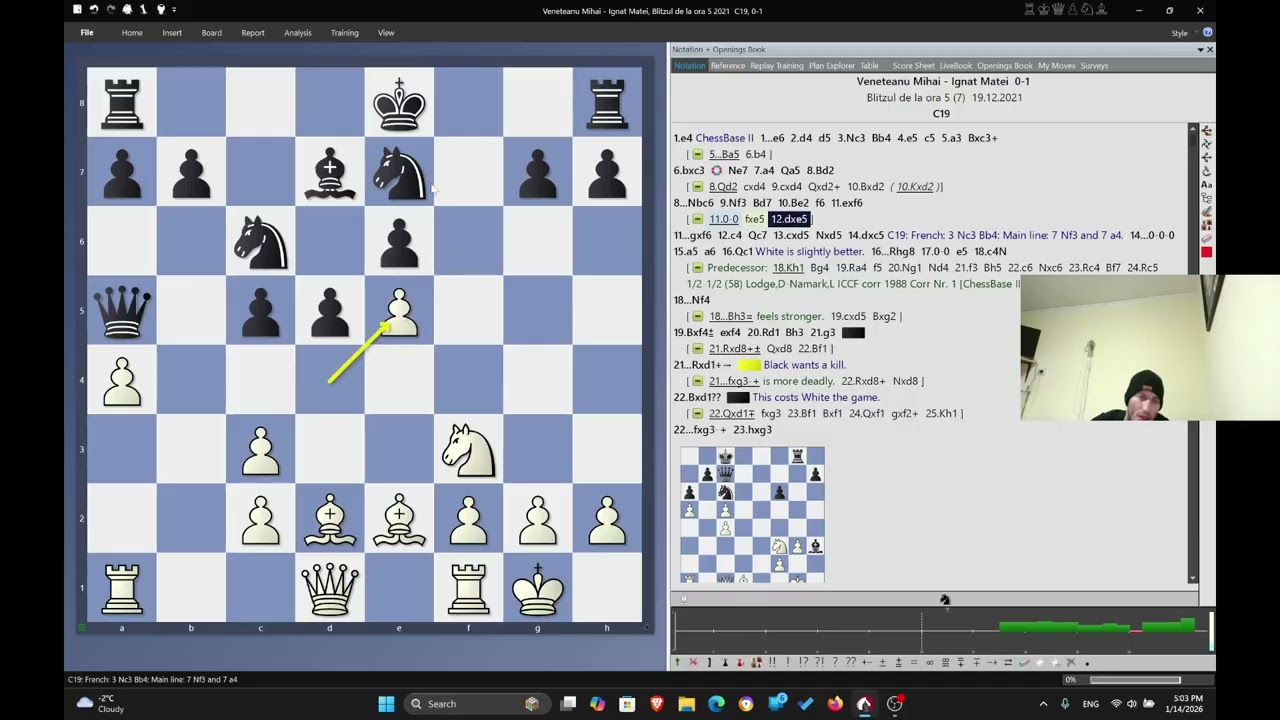
Task: Jump to the highlighted move 12.dxe5
Action: coord(789,219)
